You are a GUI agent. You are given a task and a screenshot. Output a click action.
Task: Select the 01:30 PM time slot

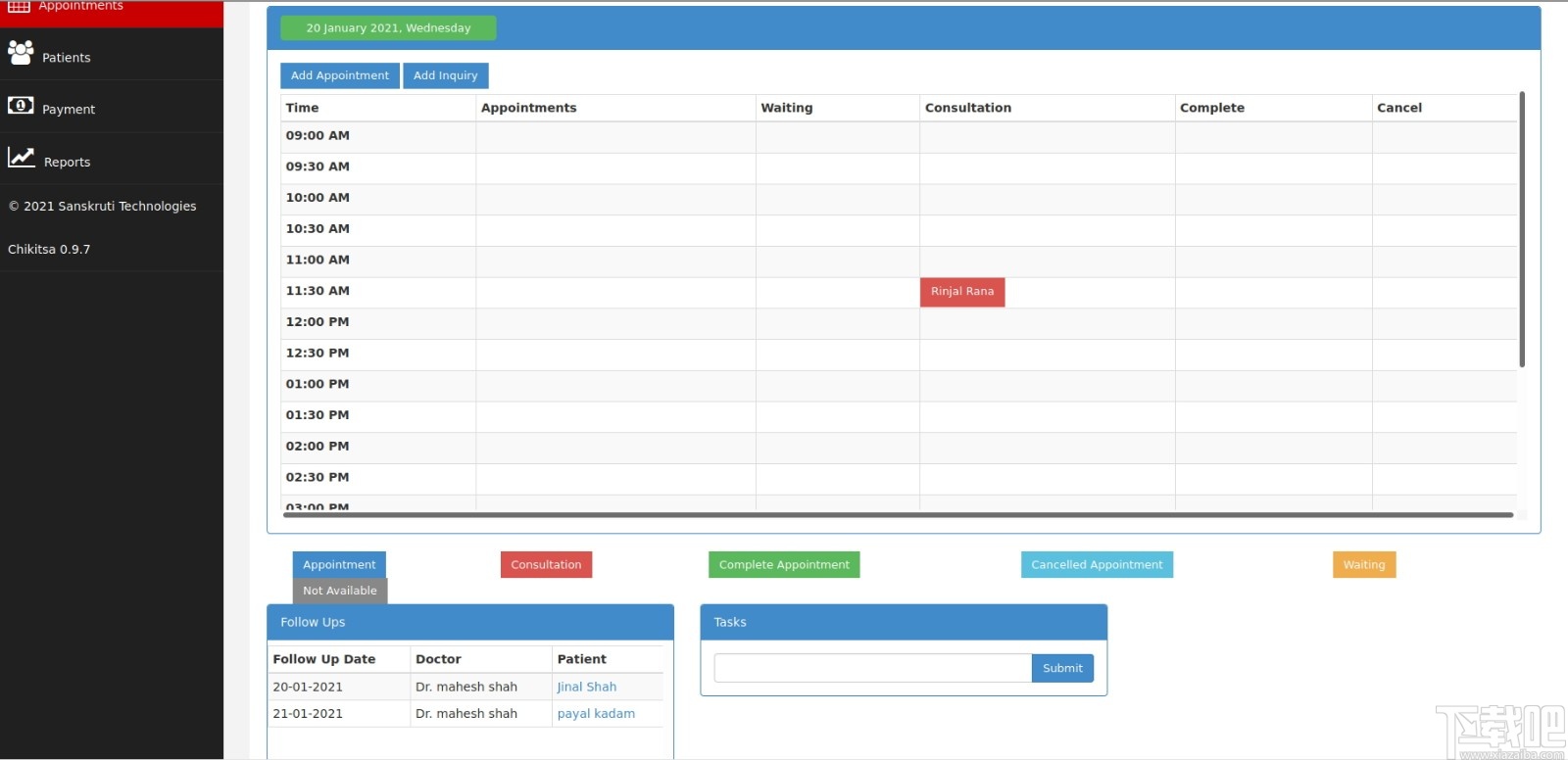[x=318, y=415]
